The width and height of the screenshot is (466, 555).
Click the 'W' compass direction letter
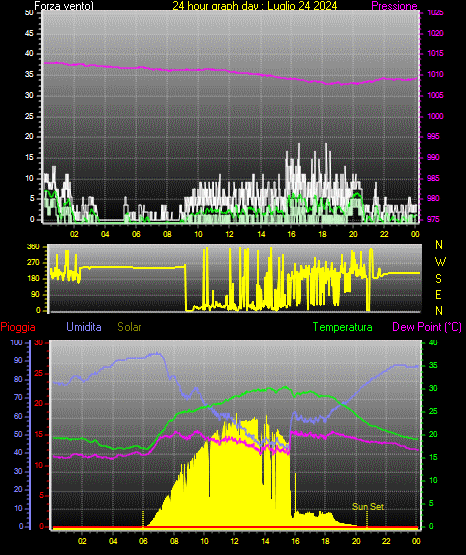point(440,262)
